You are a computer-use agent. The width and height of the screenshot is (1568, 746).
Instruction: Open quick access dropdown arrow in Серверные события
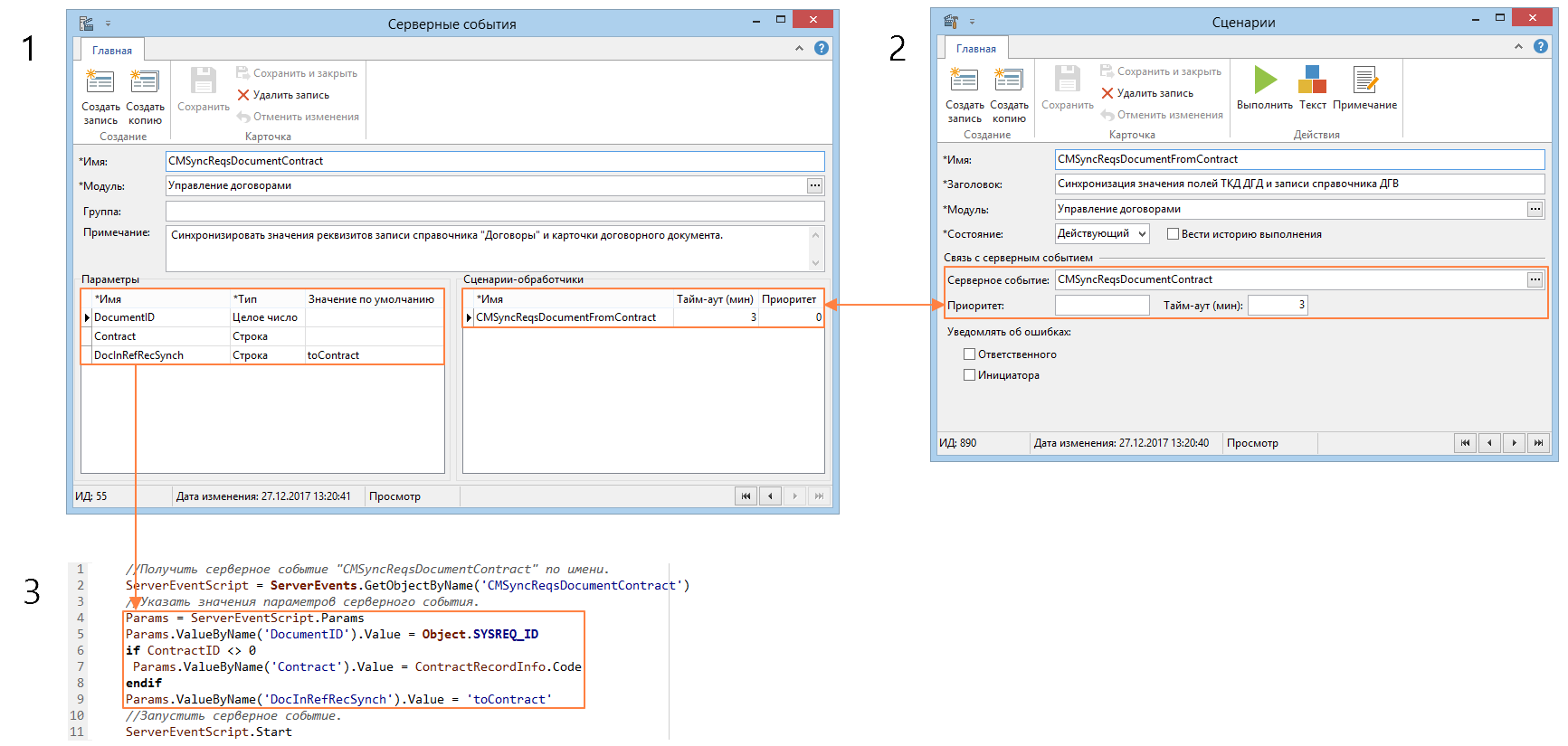(108, 24)
